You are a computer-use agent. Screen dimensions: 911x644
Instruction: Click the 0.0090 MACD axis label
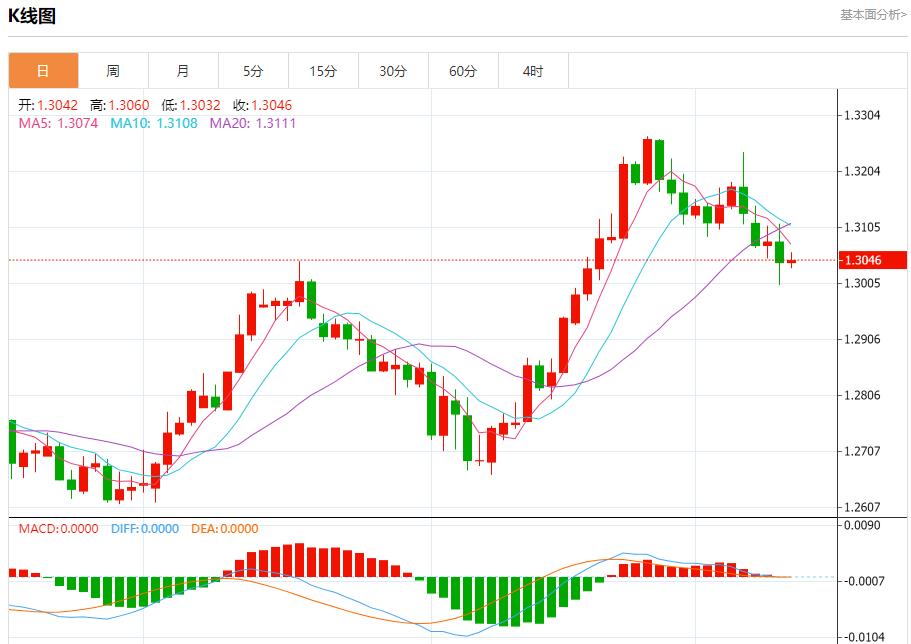pos(862,524)
